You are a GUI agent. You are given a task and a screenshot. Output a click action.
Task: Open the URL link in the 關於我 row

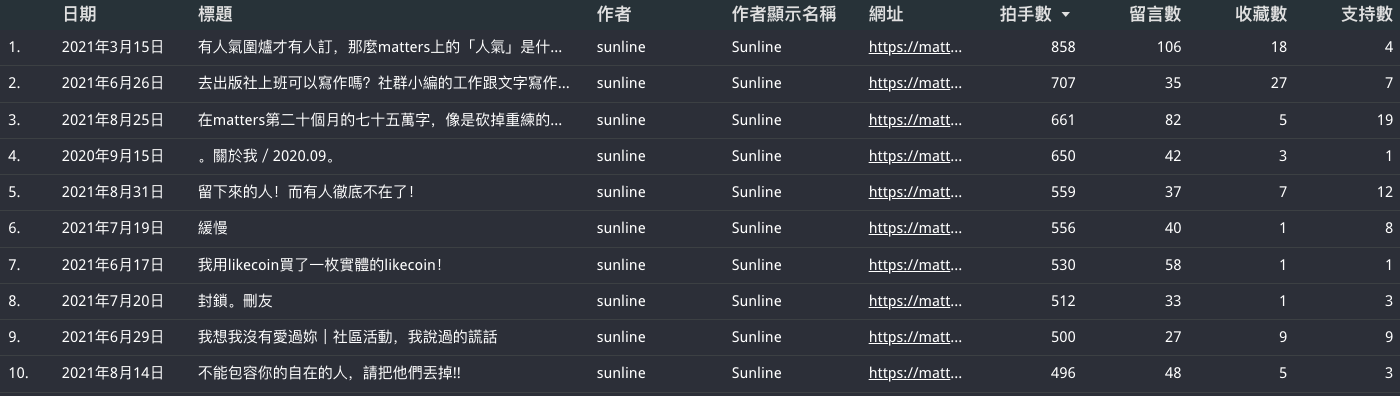coord(915,156)
